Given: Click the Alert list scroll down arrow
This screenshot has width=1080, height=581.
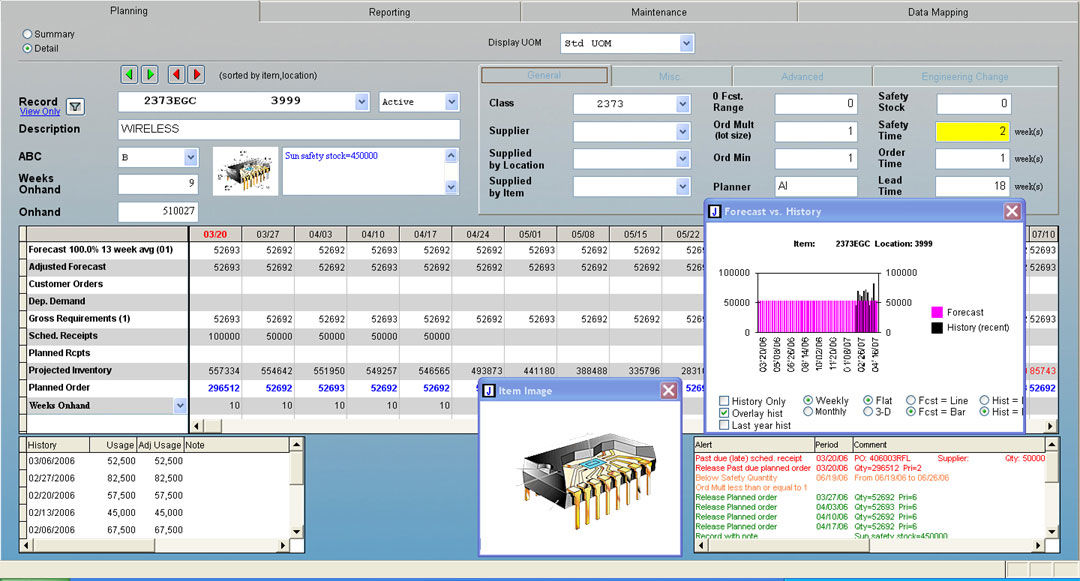Looking at the screenshot, I should click(1052, 531).
